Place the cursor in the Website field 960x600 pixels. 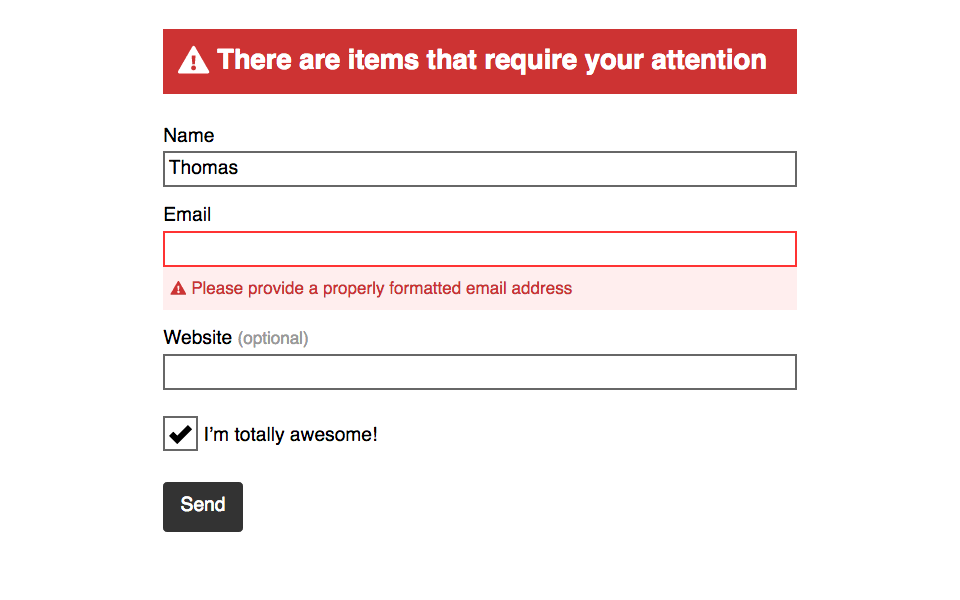pyautogui.click(x=479, y=371)
